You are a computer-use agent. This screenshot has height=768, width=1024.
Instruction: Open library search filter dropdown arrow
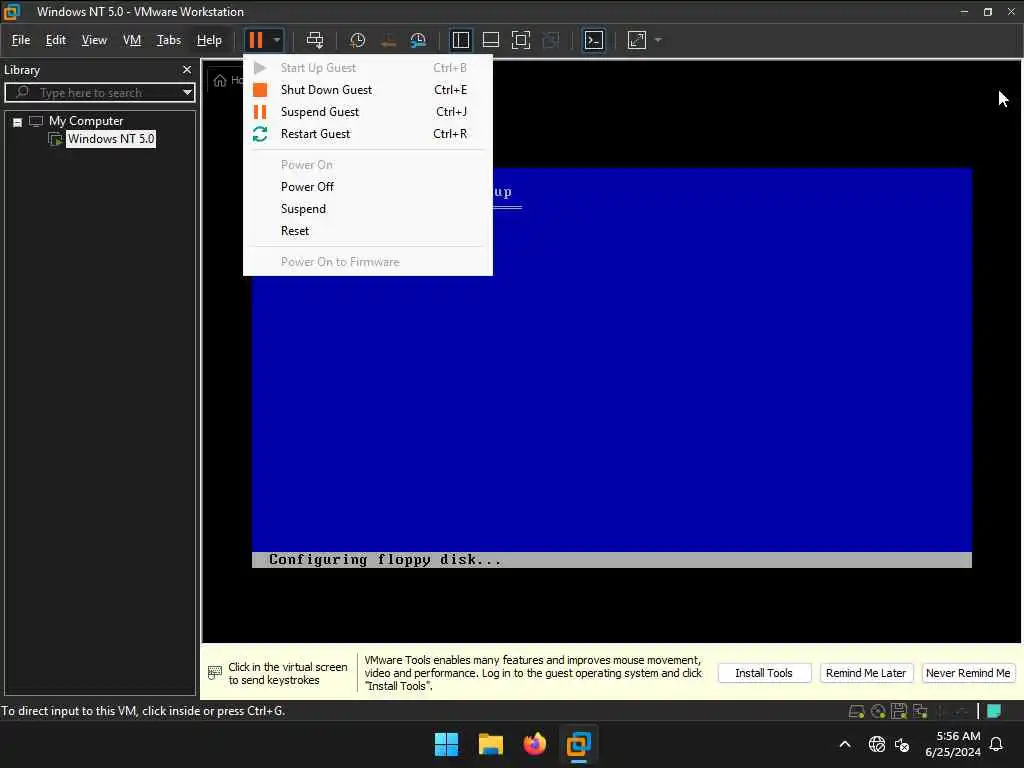pos(187,93)
